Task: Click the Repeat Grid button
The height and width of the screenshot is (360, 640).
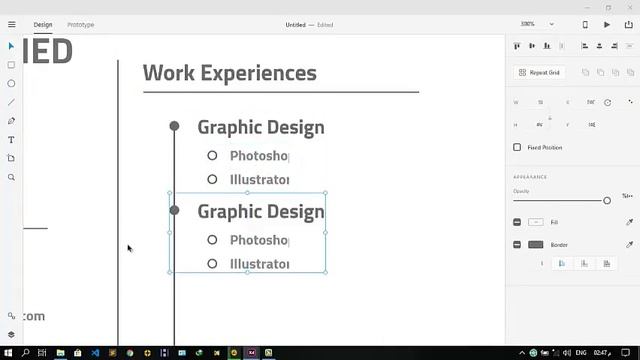Action: [x=539, y=73]
